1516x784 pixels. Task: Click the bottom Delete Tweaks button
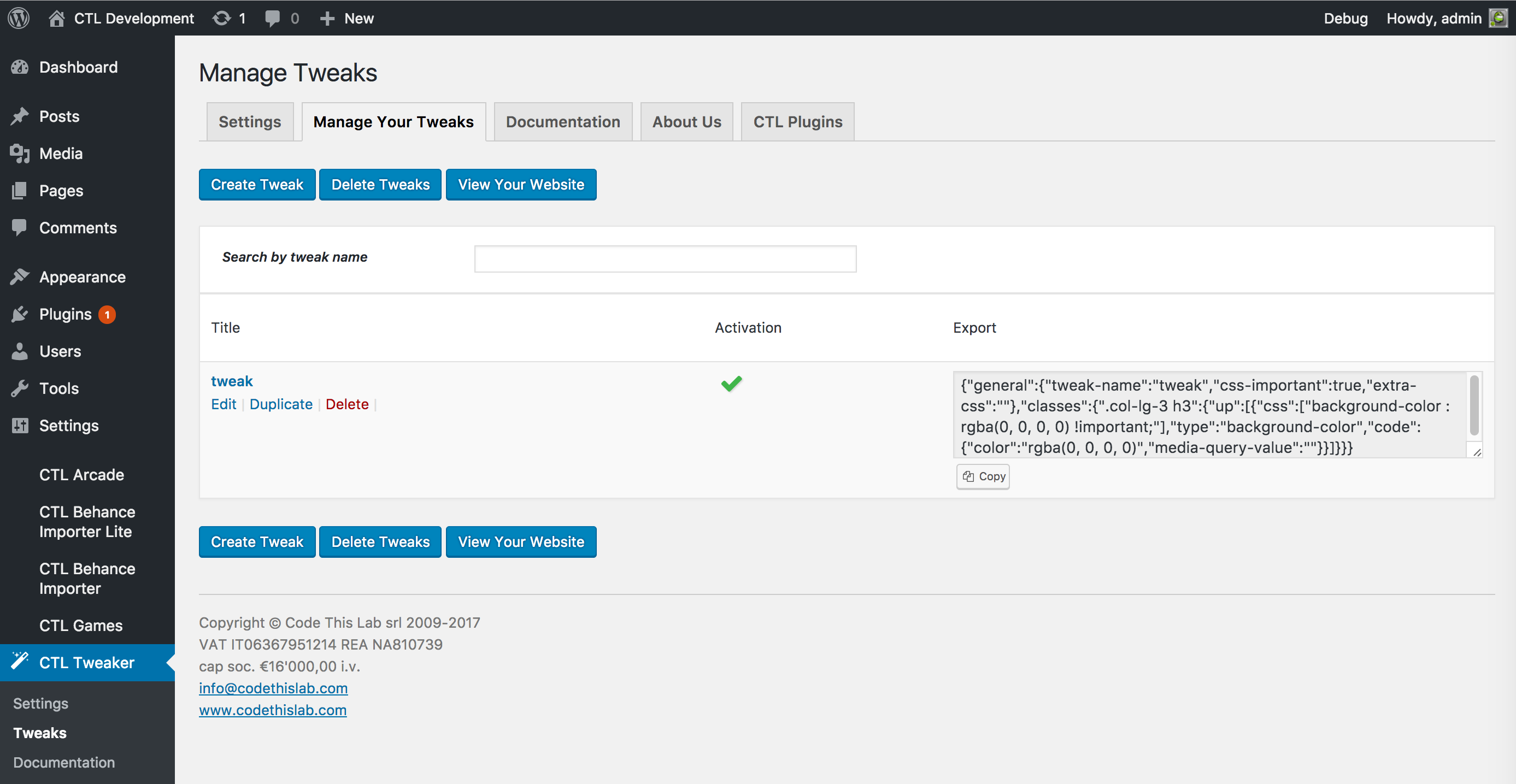click(380, 541)
